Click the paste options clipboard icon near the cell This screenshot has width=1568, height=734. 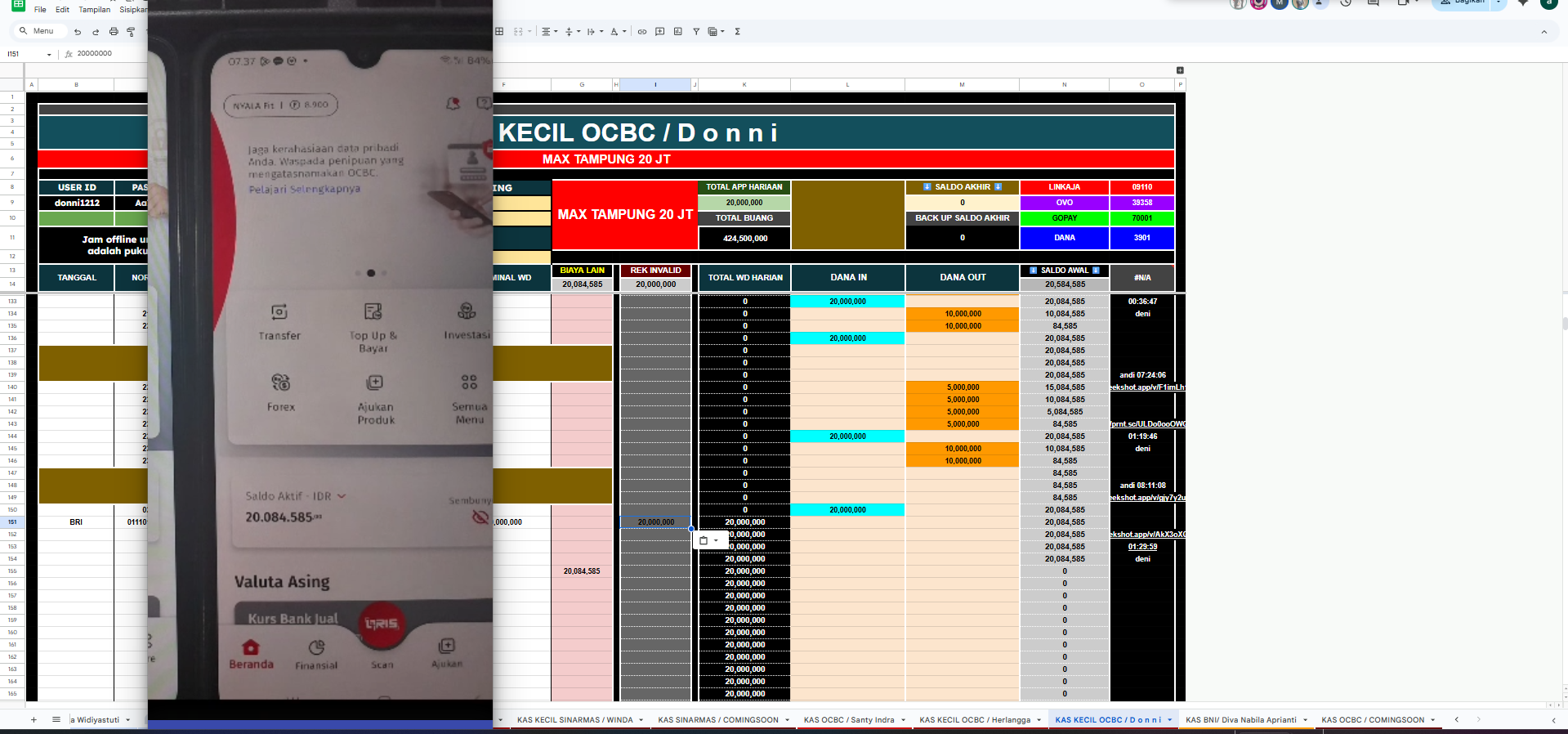pyautogui.click(x=704, y=541)
